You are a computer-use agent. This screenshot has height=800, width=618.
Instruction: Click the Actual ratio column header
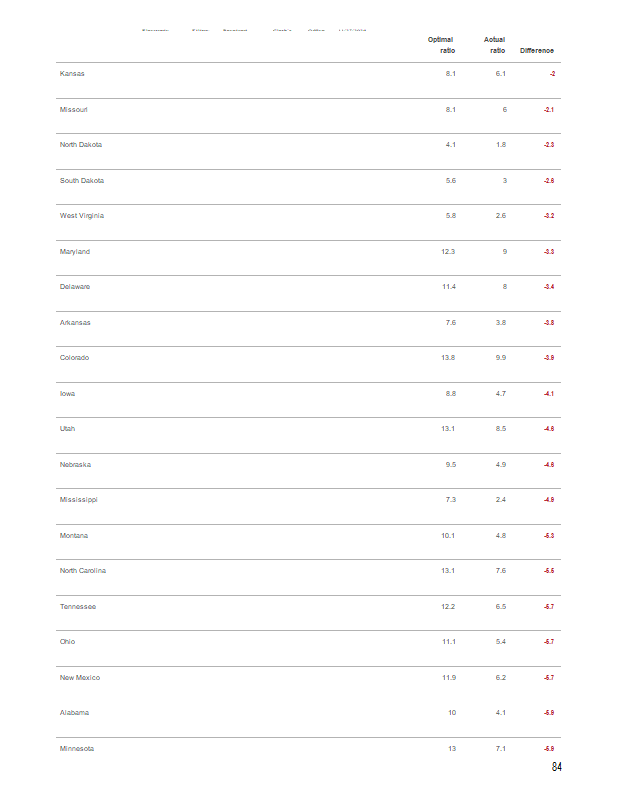[x=495, y=45]
